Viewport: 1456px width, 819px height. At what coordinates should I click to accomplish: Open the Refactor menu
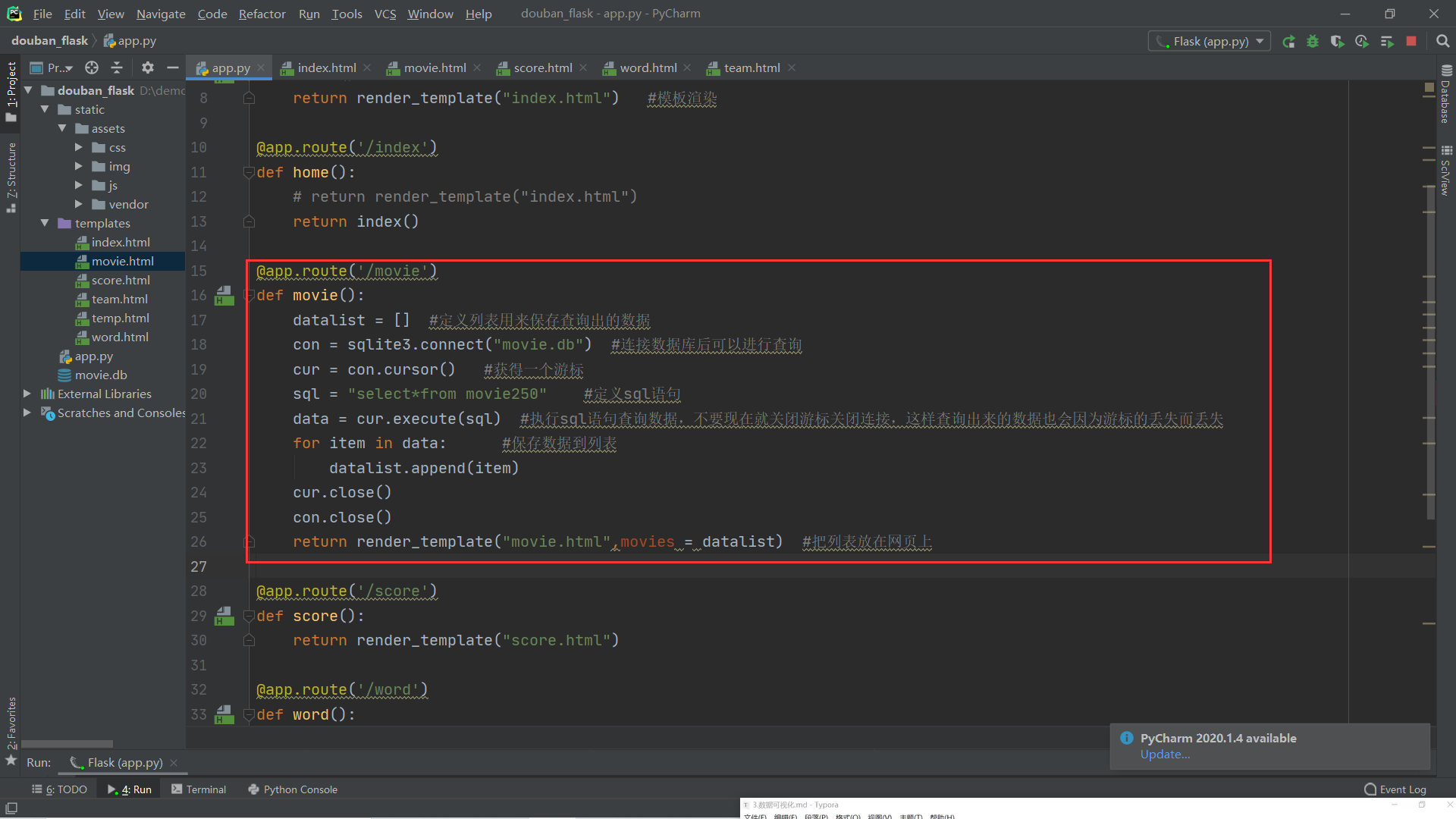[262, 14]
